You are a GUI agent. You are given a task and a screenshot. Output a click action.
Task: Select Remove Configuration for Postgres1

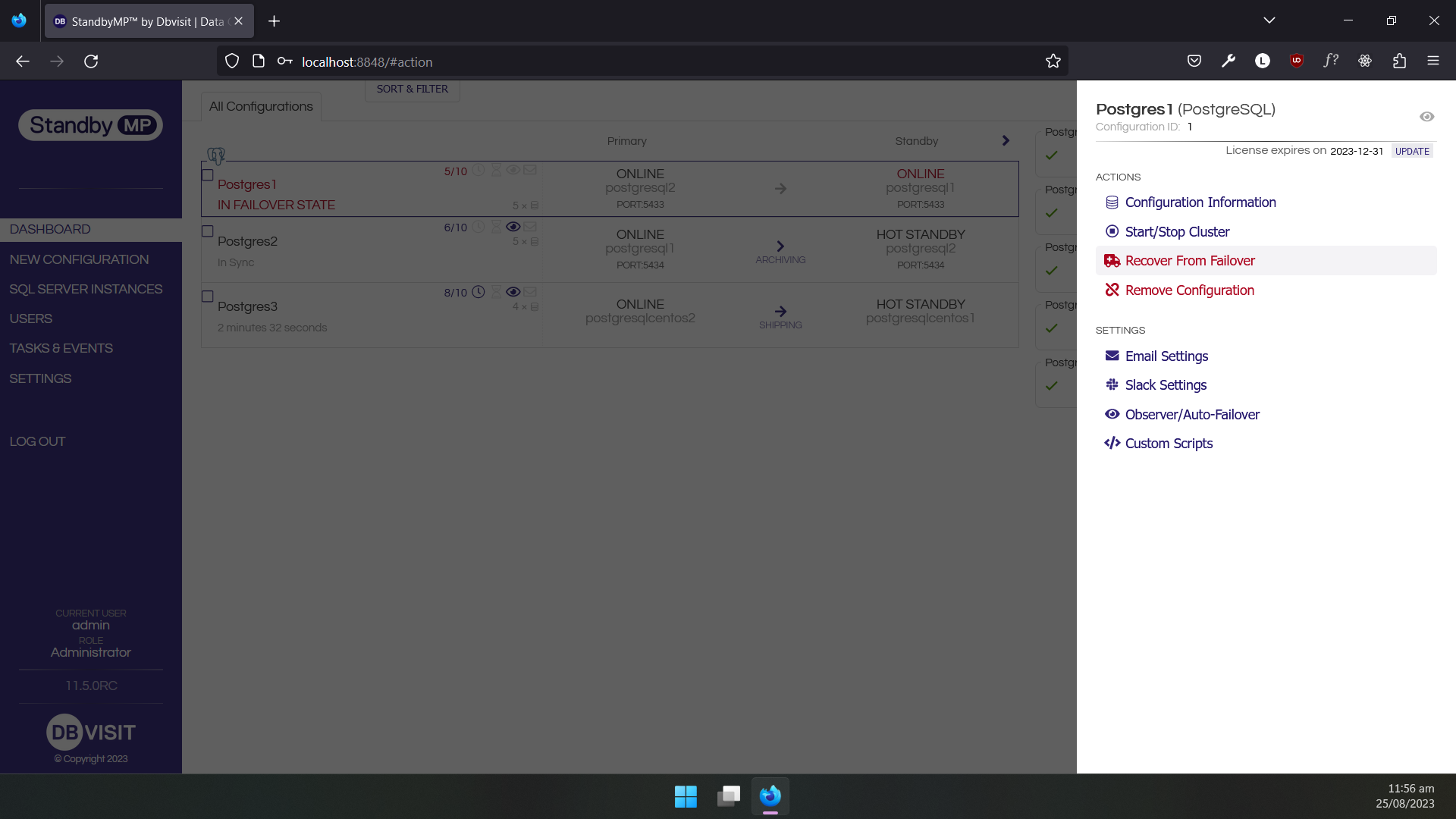(1189, 290)
